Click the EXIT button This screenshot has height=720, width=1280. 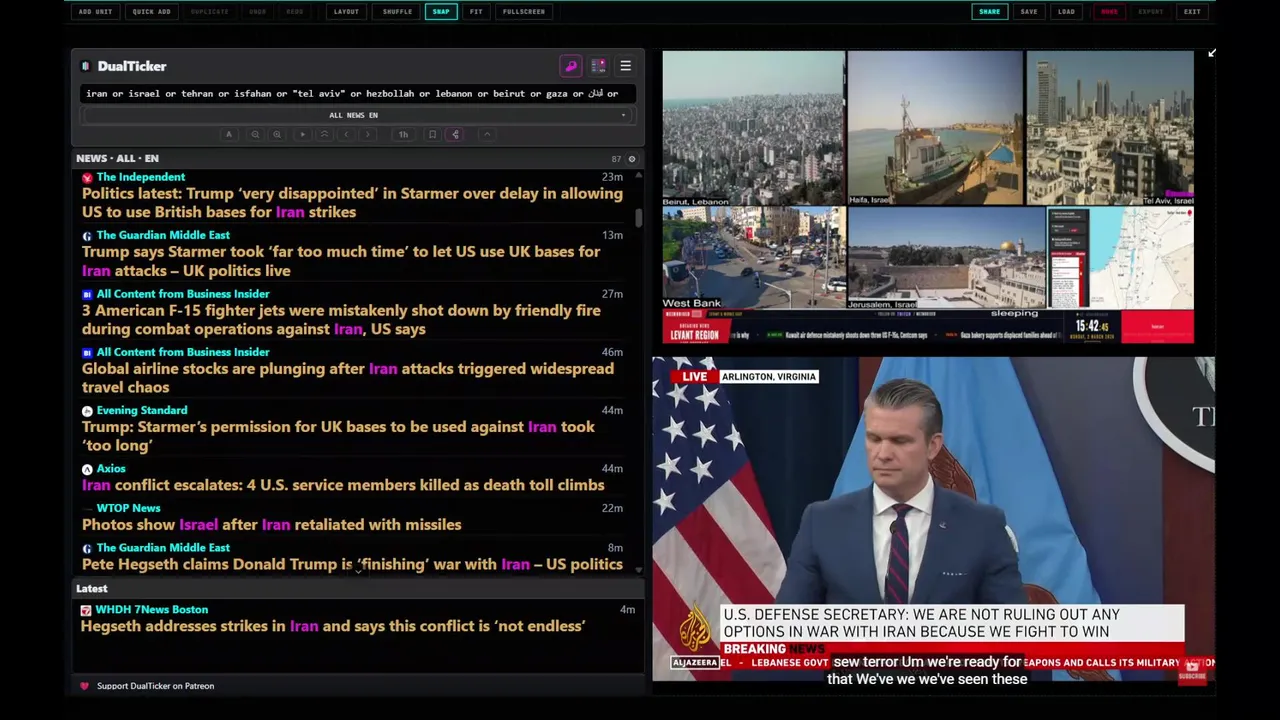[x=1192, y=12]
